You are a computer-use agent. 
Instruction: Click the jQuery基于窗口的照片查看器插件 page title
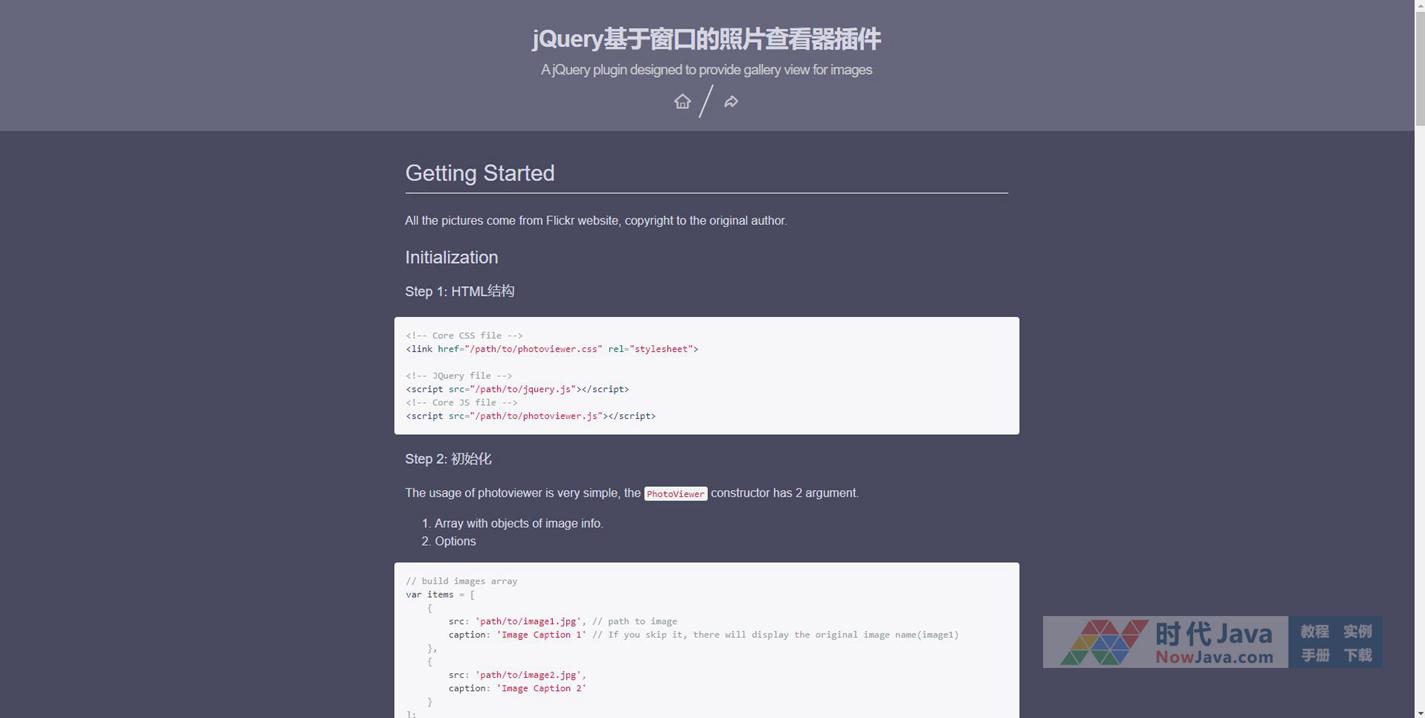pos(706,39)
